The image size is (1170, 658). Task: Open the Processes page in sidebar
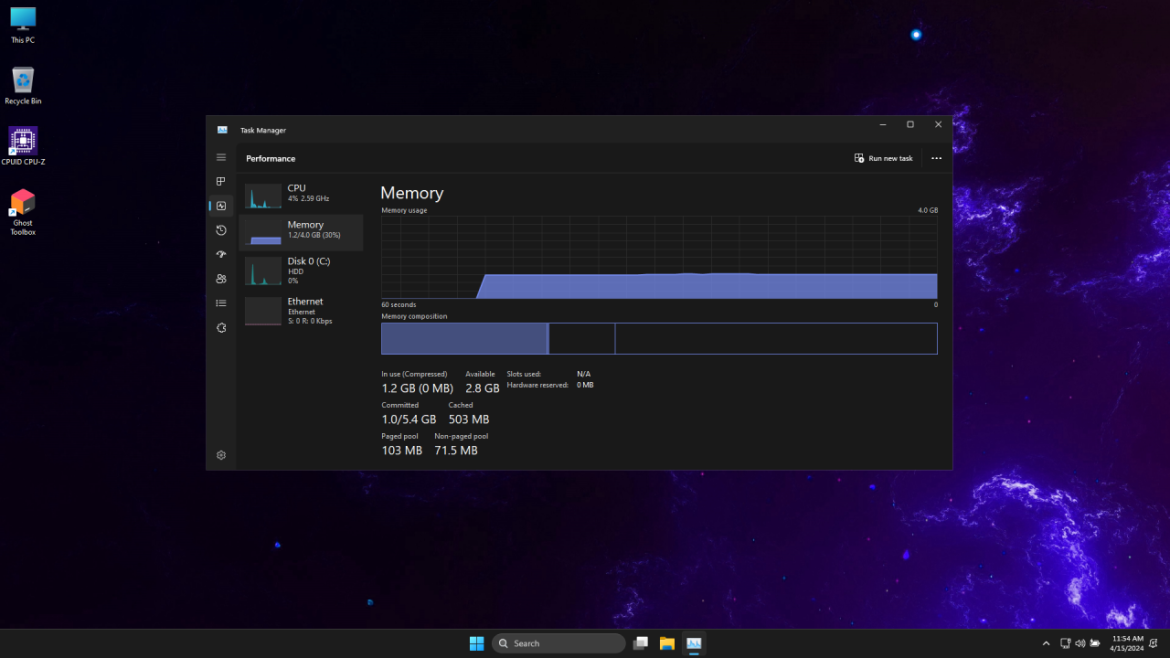coord(221,182)
